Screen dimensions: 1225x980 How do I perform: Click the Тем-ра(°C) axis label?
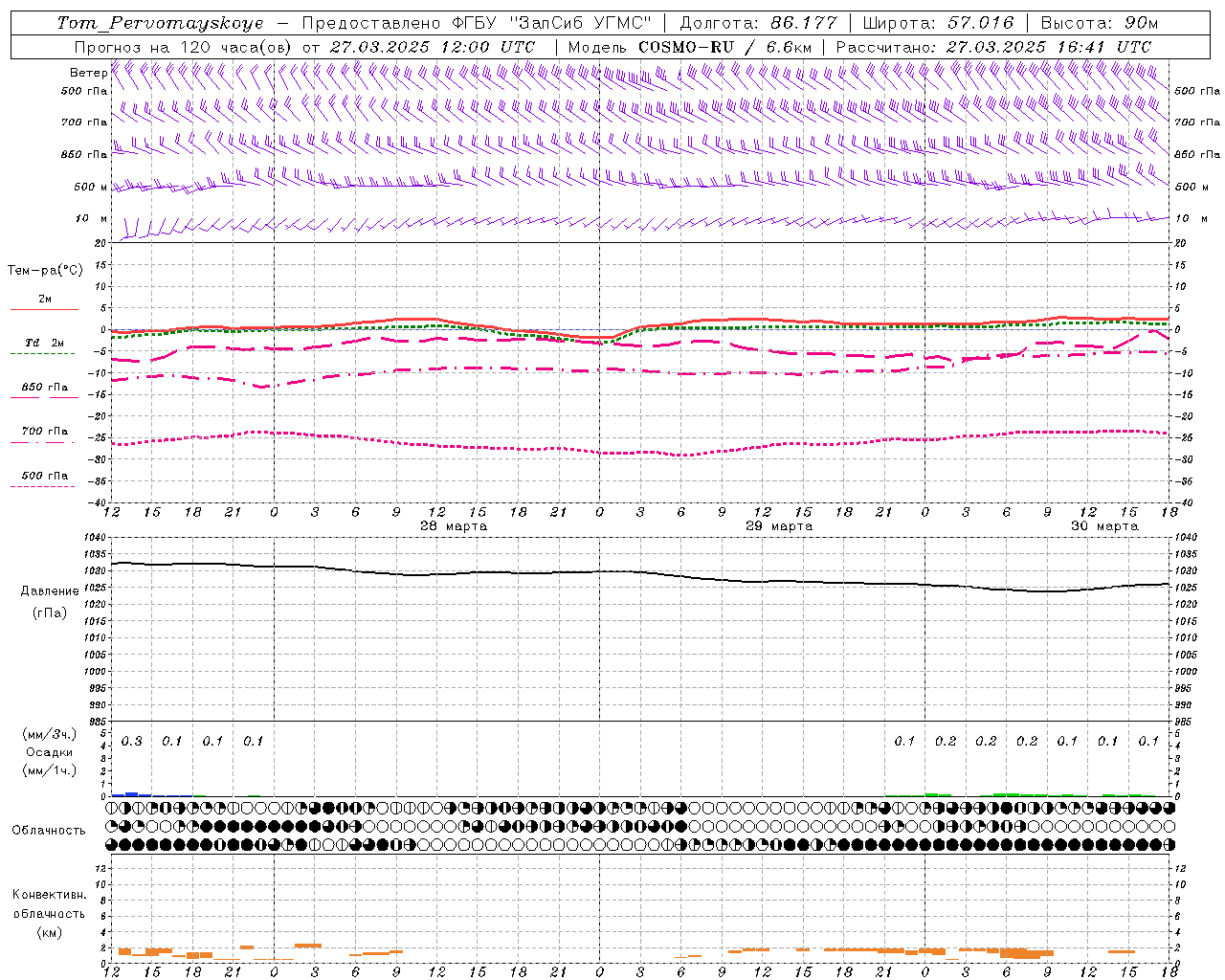coord(45,271)
